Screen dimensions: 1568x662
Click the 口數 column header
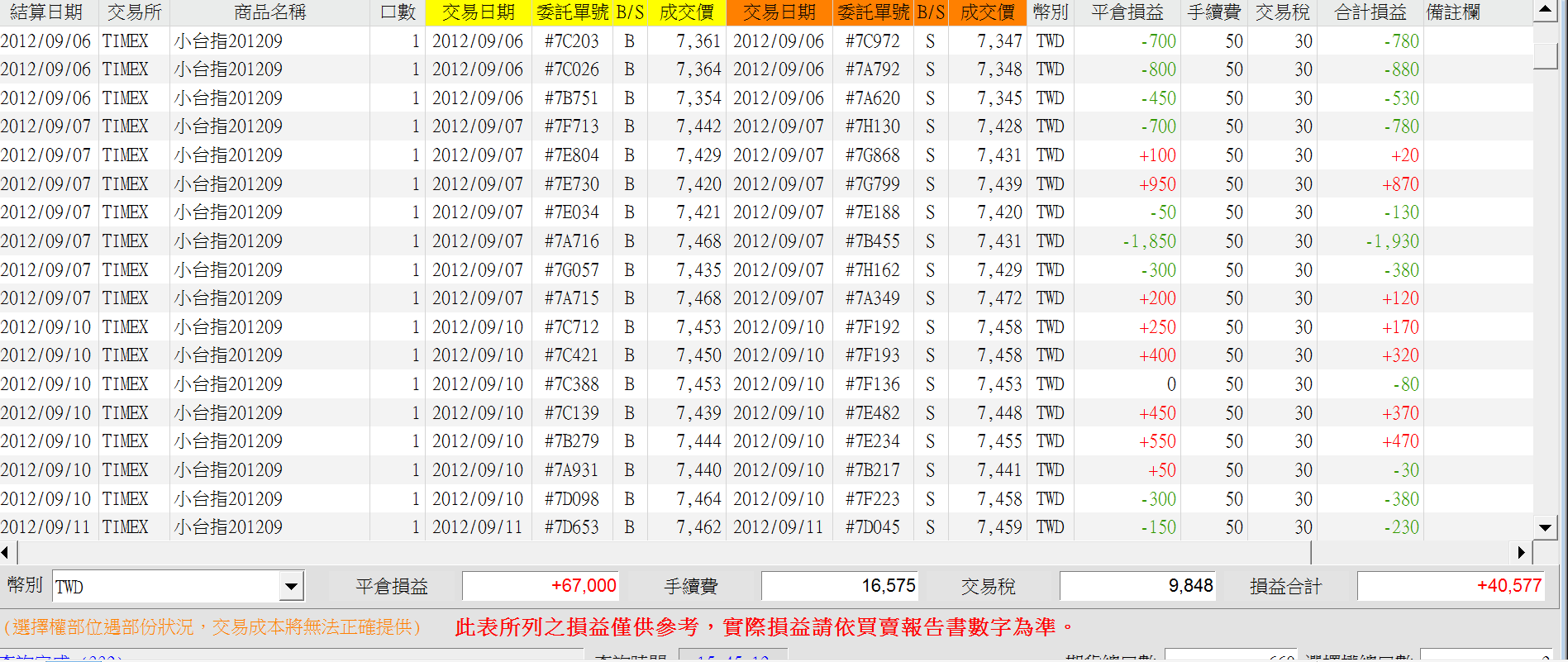tap(398, 12)
